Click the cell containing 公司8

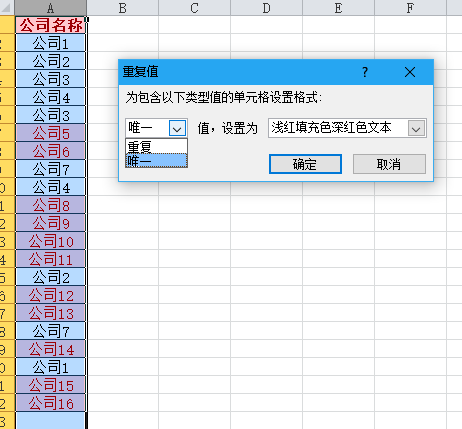[51, 205]
